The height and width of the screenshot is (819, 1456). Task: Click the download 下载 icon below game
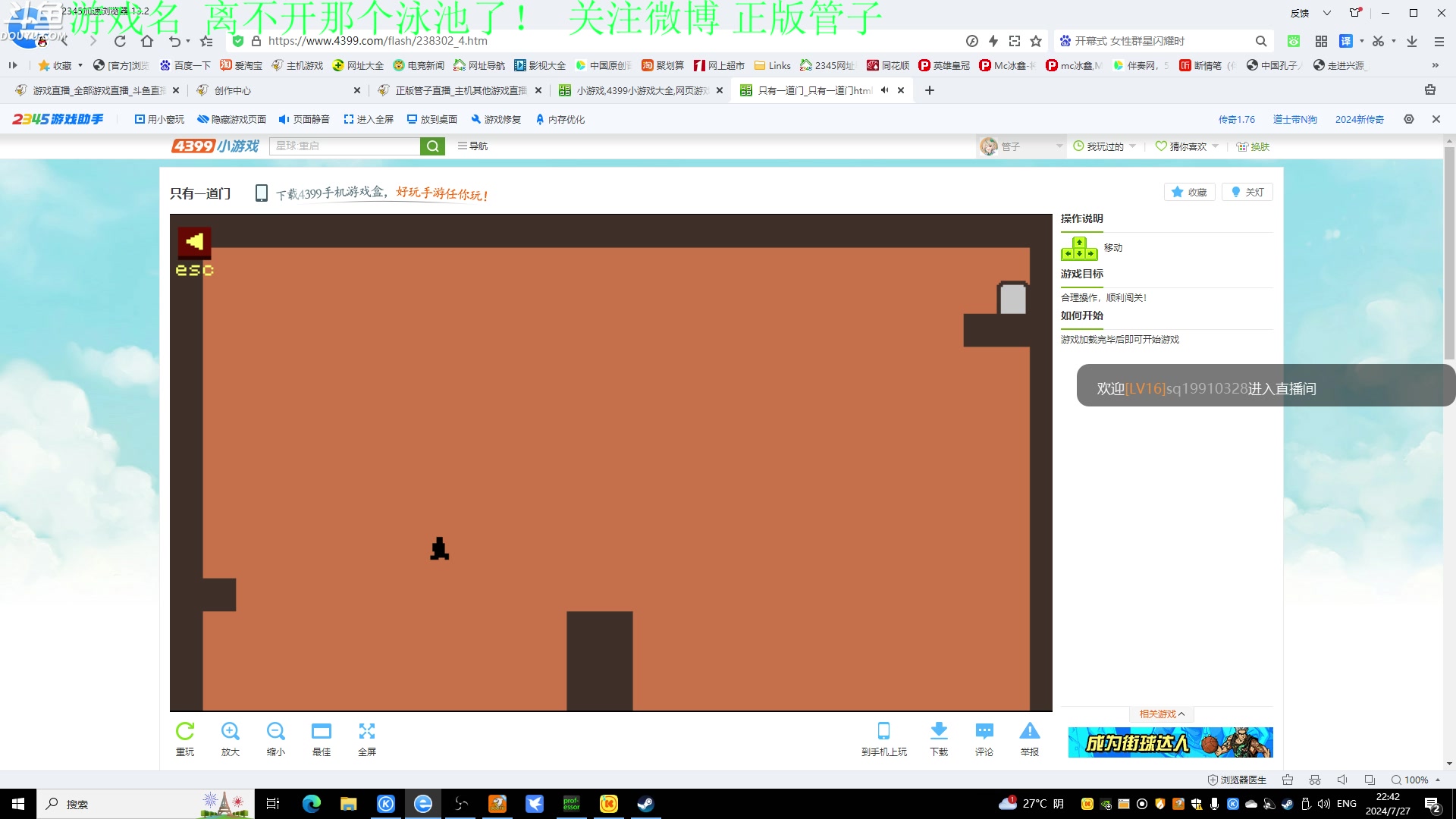(x=939, y=739)
